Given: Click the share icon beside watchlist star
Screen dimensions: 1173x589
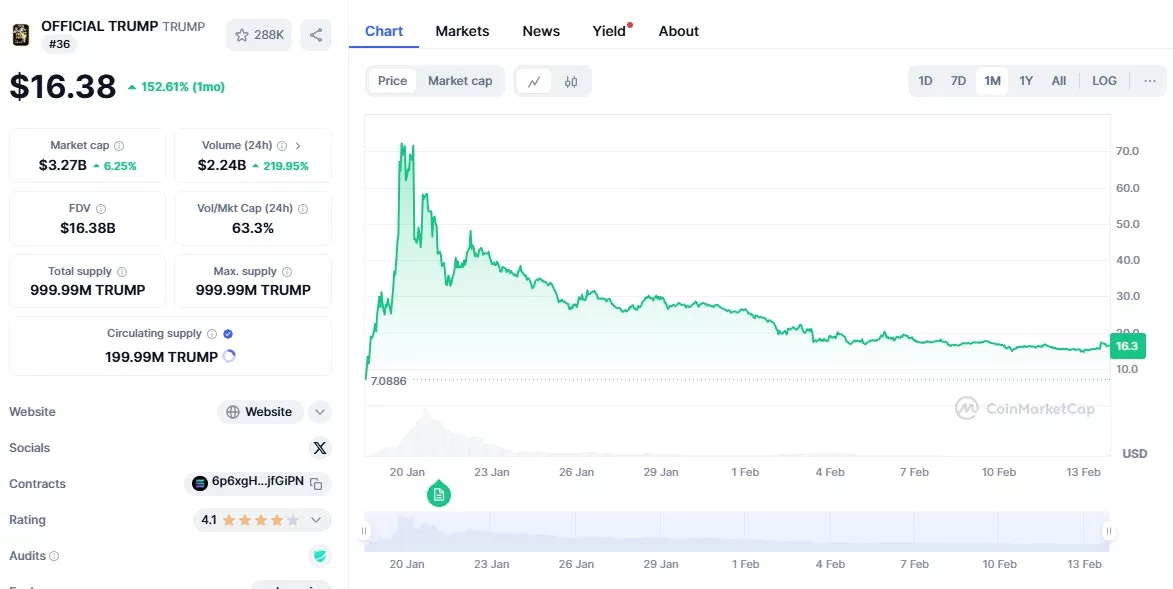Looking at the screenshot, I should tap(316, 35).
